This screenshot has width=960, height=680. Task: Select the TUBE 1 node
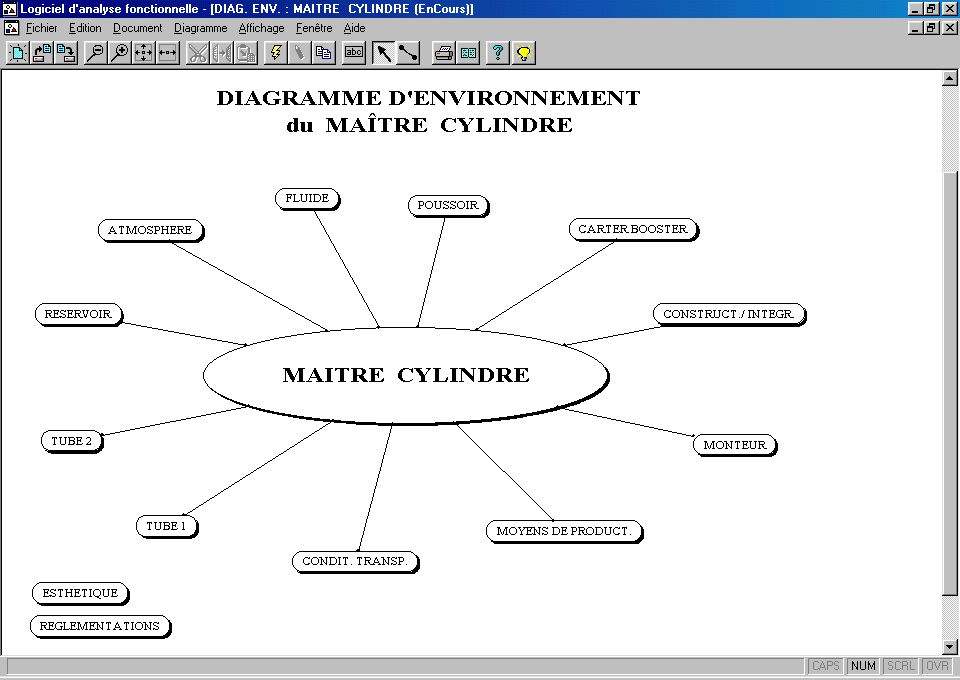167,526
